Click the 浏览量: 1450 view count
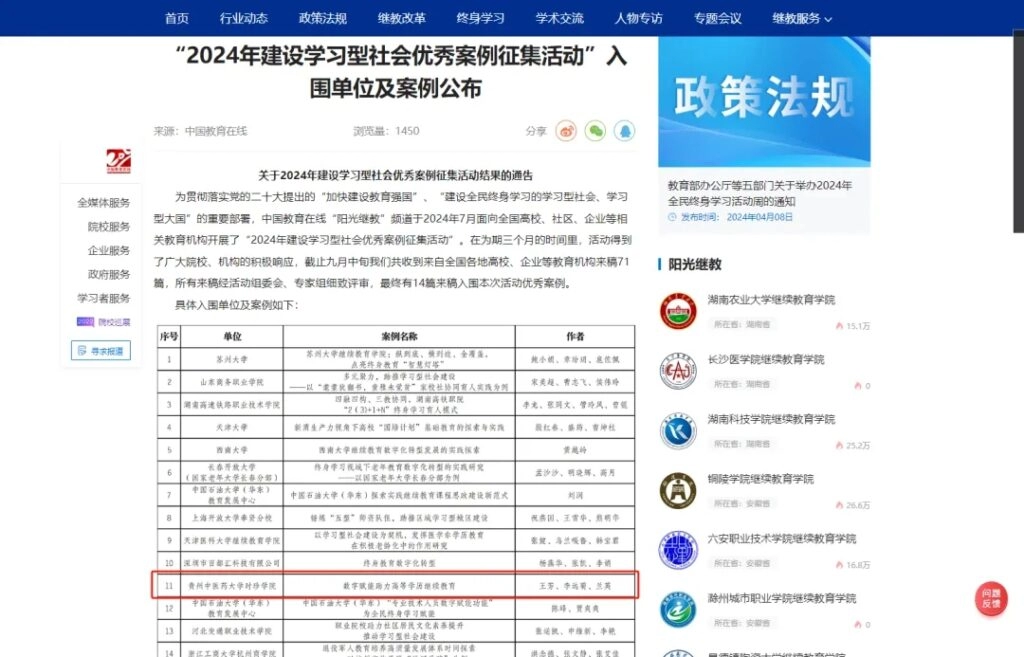Viewport: 1024px width, 657px height. pos(386,131)
